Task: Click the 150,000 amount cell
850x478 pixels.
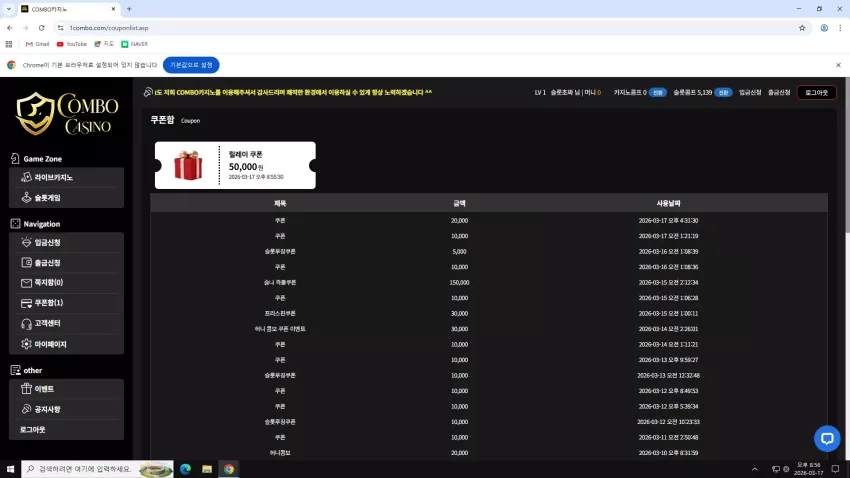Action: pos(459,283)
